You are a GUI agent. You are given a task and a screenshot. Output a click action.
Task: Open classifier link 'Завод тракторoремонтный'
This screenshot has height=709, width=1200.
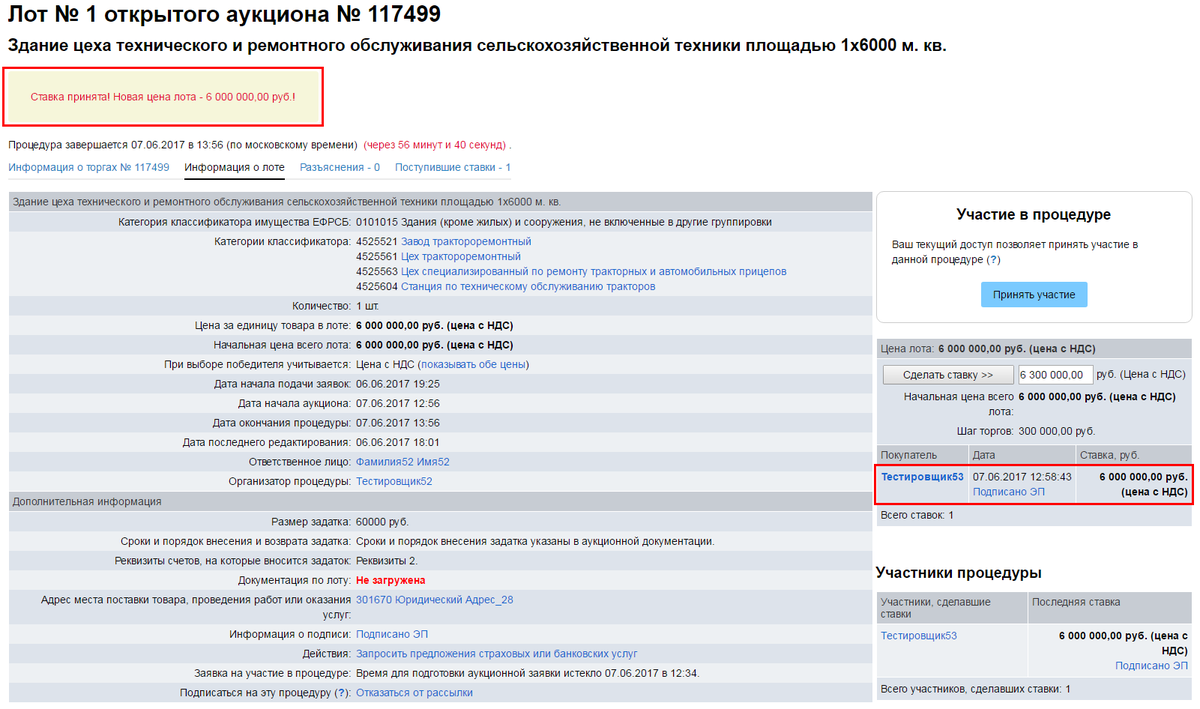click(466, 242)
